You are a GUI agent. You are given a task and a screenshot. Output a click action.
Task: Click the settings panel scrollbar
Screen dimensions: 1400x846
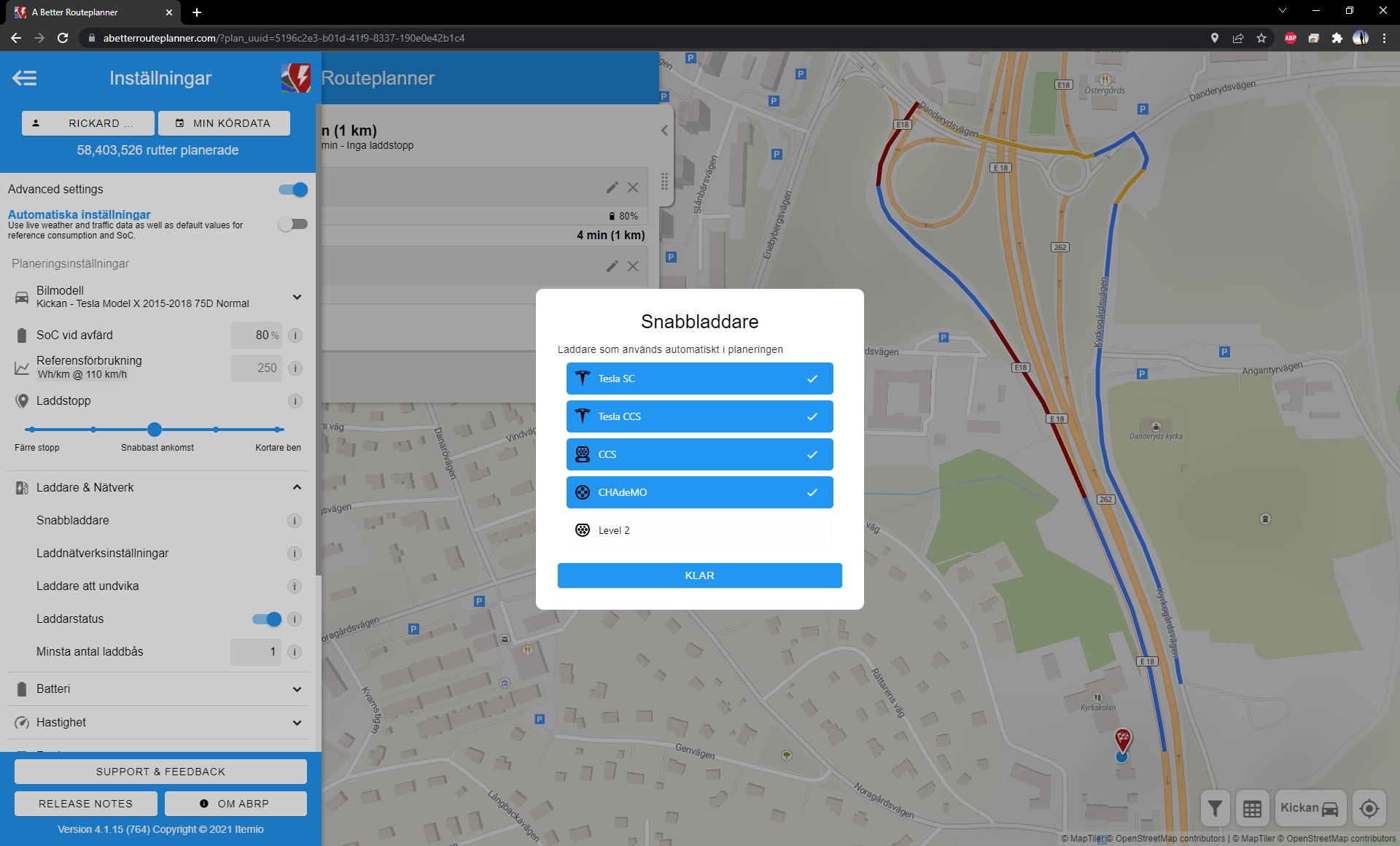[x=318, y=339]
